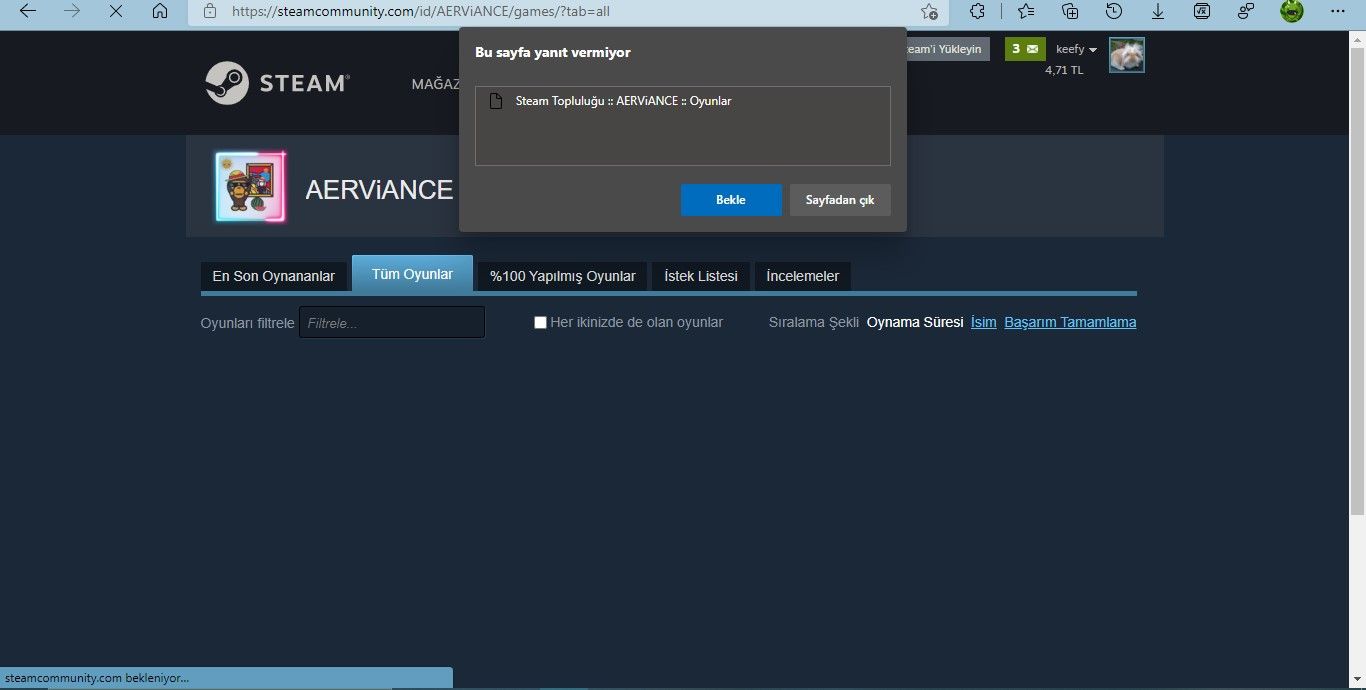This screenshot has width=1366, height=690.
Task: Open the MAĞAZA menu in Steam header
Action: [x=436, y=84]
